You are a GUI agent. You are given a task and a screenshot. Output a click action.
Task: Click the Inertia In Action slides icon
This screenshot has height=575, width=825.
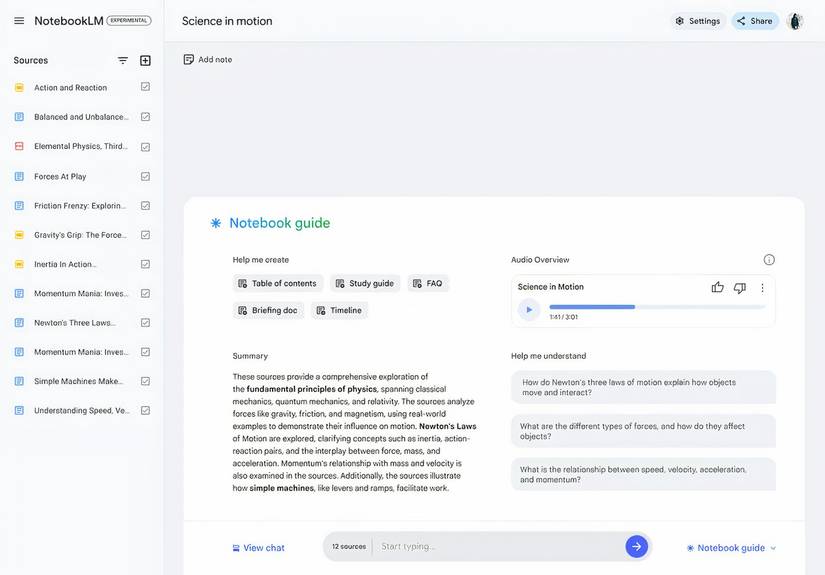pyautogui.click(x=19, y=264)
